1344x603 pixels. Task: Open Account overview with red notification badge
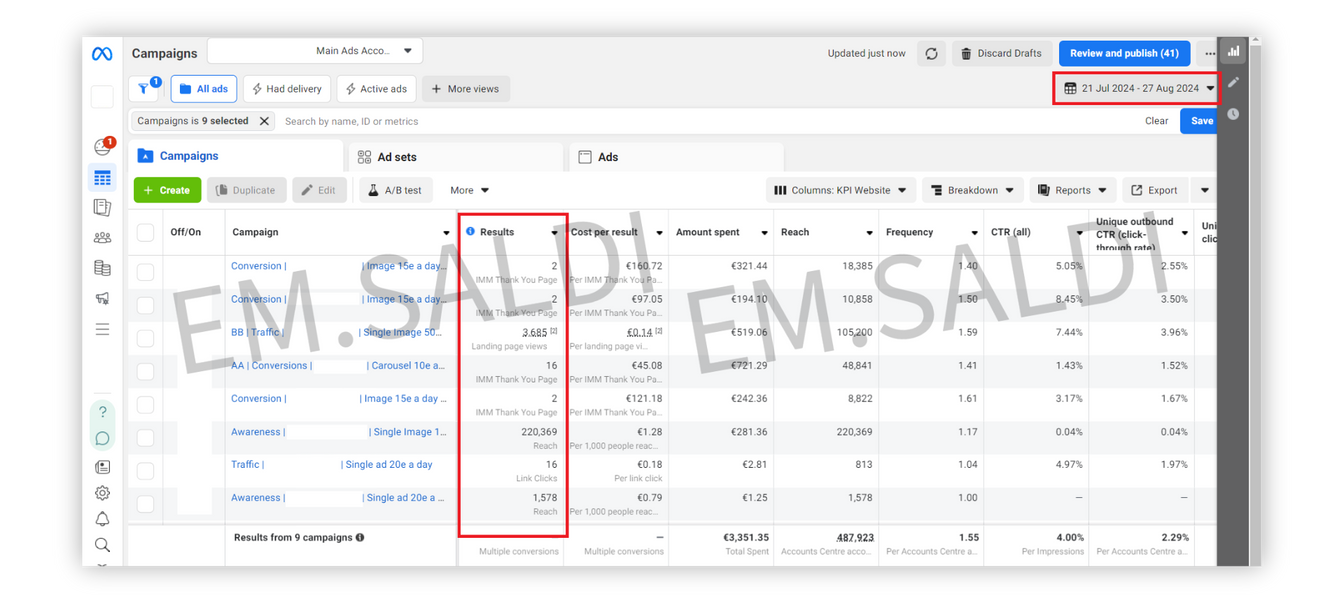point(103,147)
